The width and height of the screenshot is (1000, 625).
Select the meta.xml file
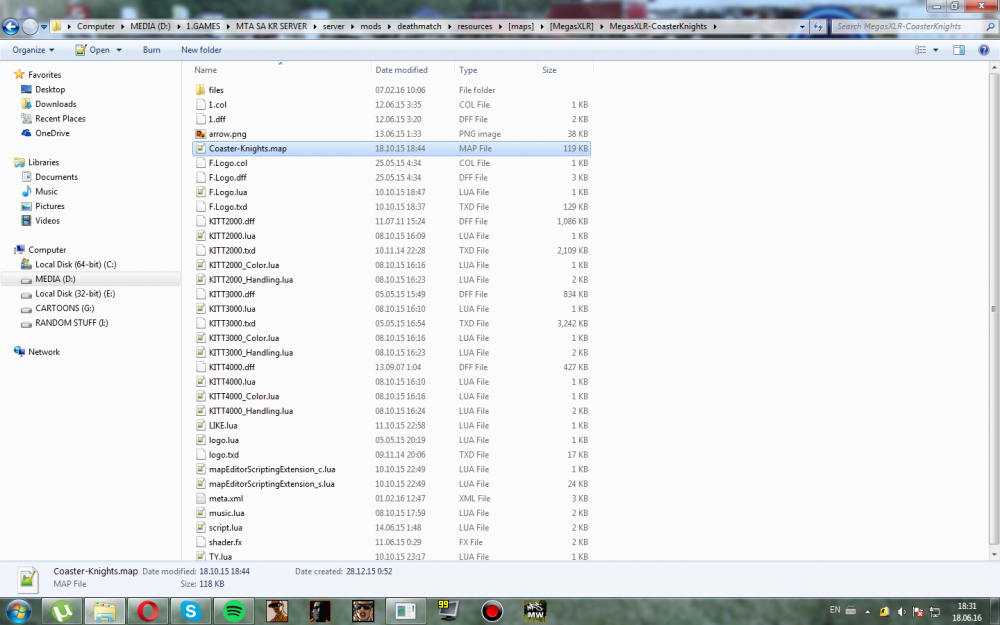[226, 498]
